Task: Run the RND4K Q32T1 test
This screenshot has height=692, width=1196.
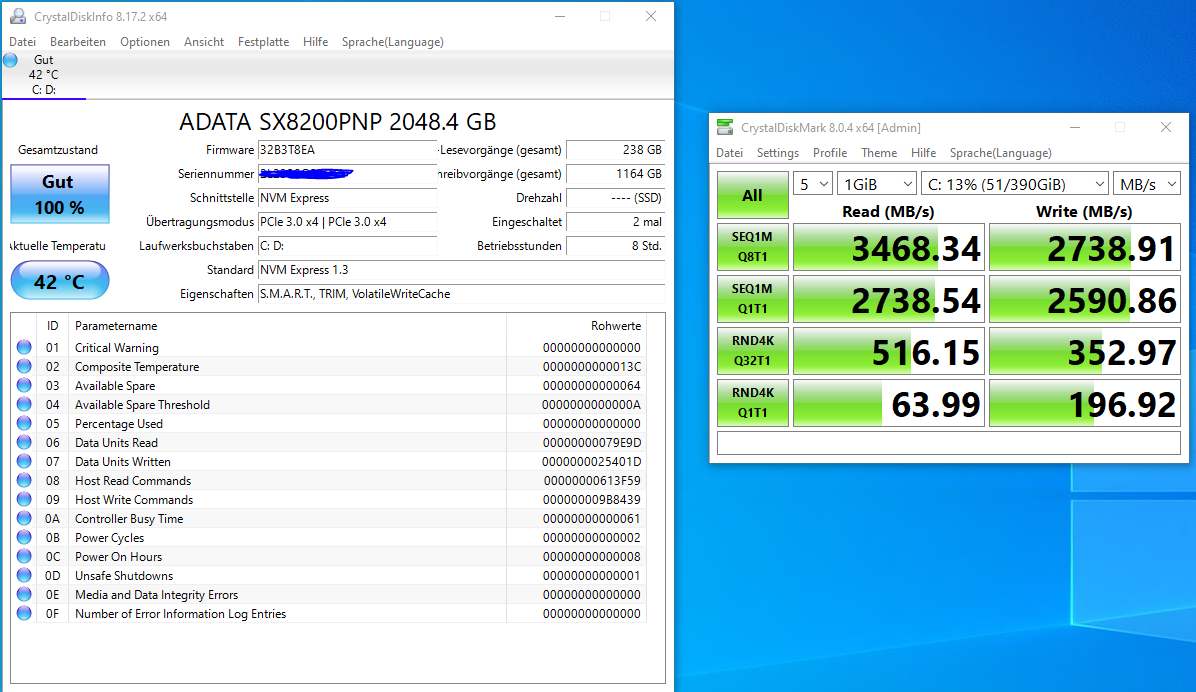Action: (x=753, y=351)
